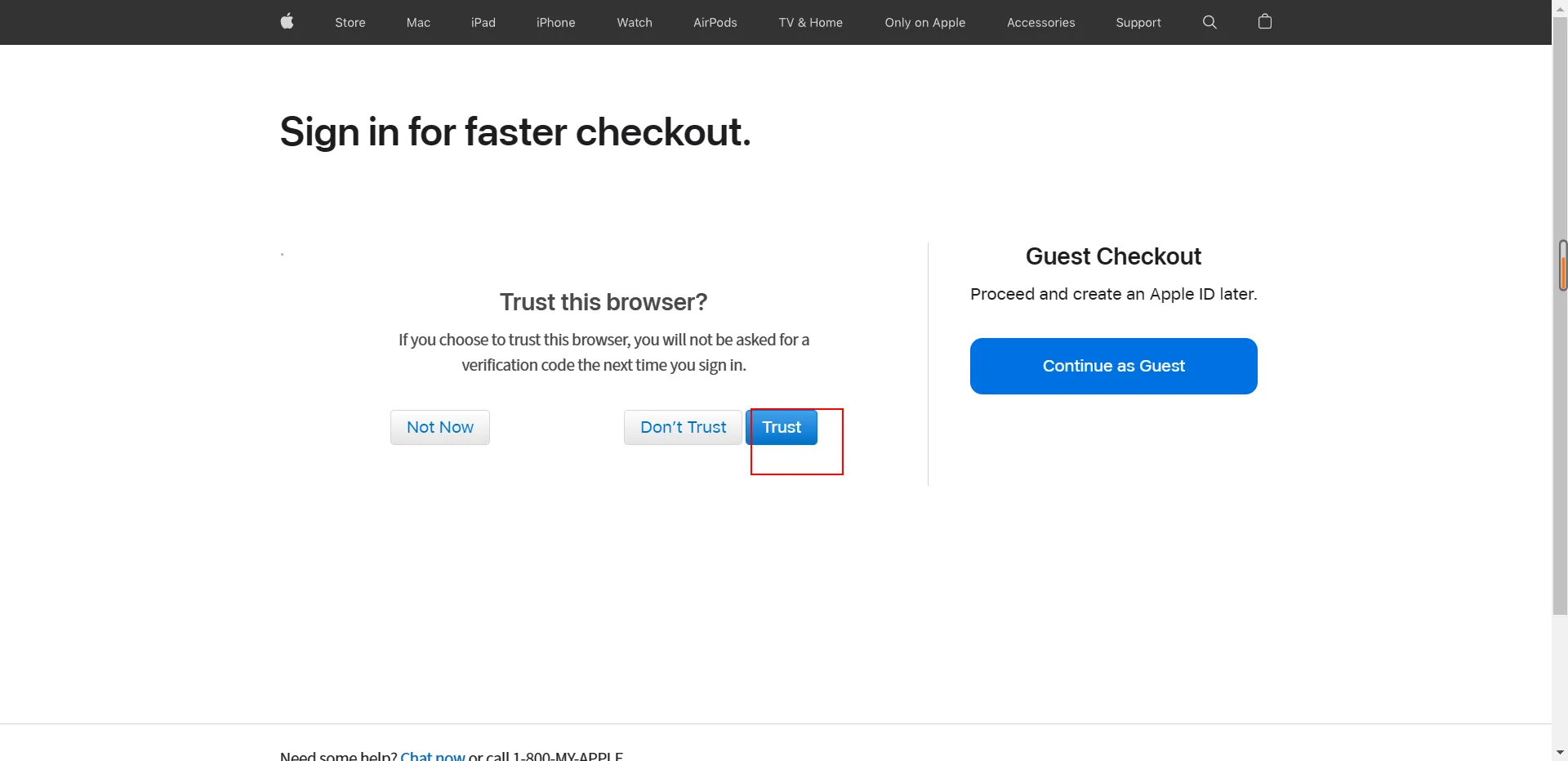
Task: Choose Don't Trust for this browser
Action: point(683,427)
